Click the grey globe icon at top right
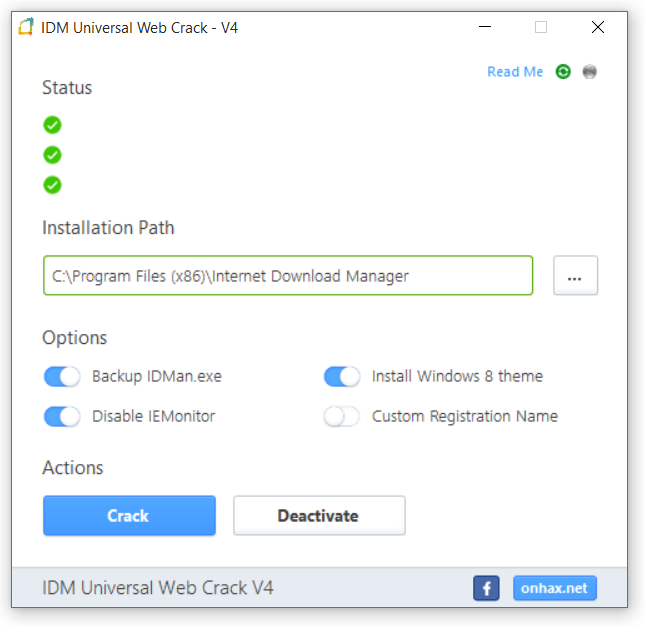The height and width of the screenshot is (627, 645). 590,72
